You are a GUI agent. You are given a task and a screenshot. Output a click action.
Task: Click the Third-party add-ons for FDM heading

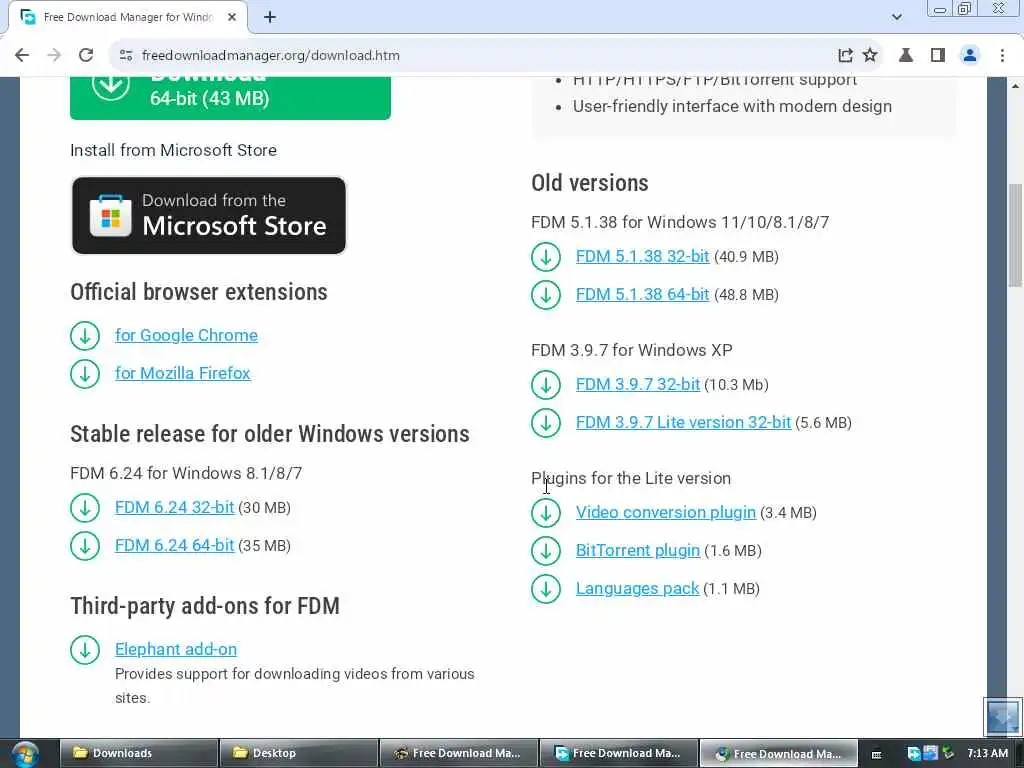205,606
